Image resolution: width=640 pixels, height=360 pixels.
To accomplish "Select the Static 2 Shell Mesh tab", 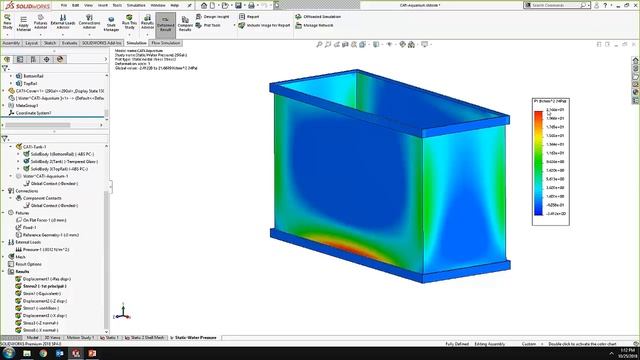I will (145, 338).
